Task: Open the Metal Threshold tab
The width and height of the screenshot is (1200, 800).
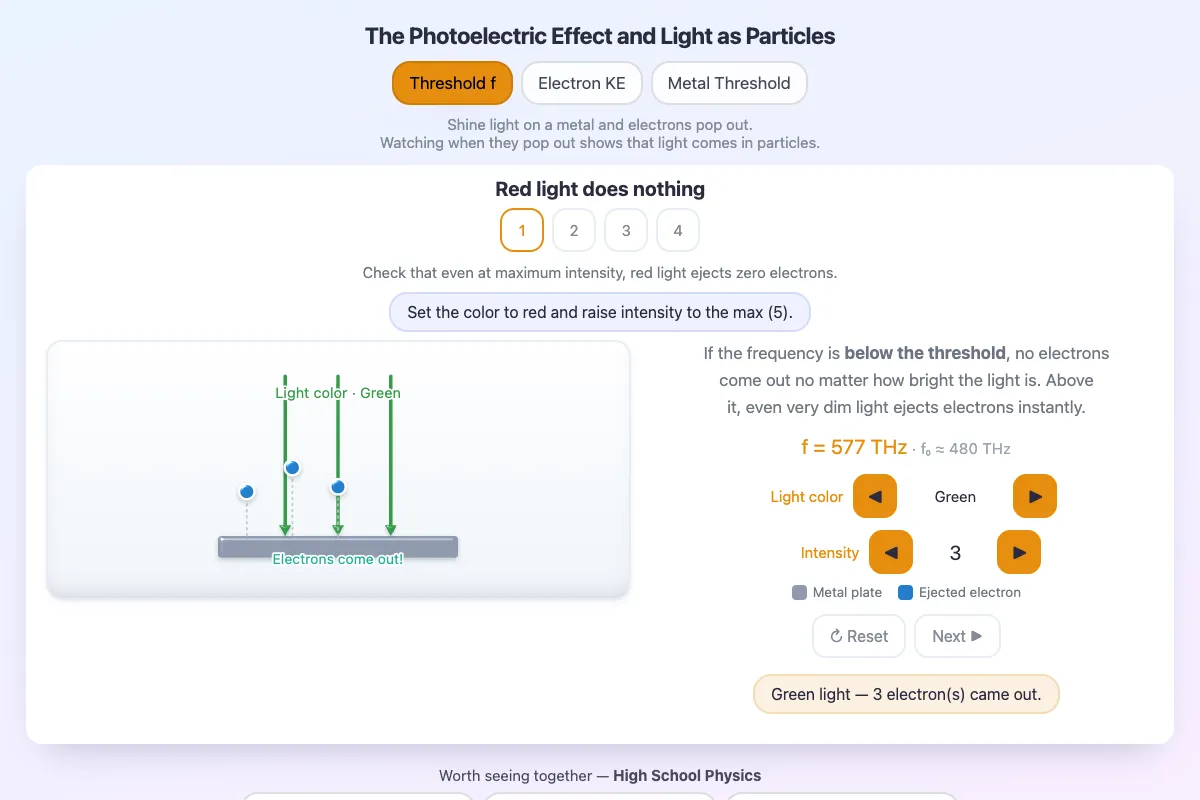Action: tap(729, 83)
